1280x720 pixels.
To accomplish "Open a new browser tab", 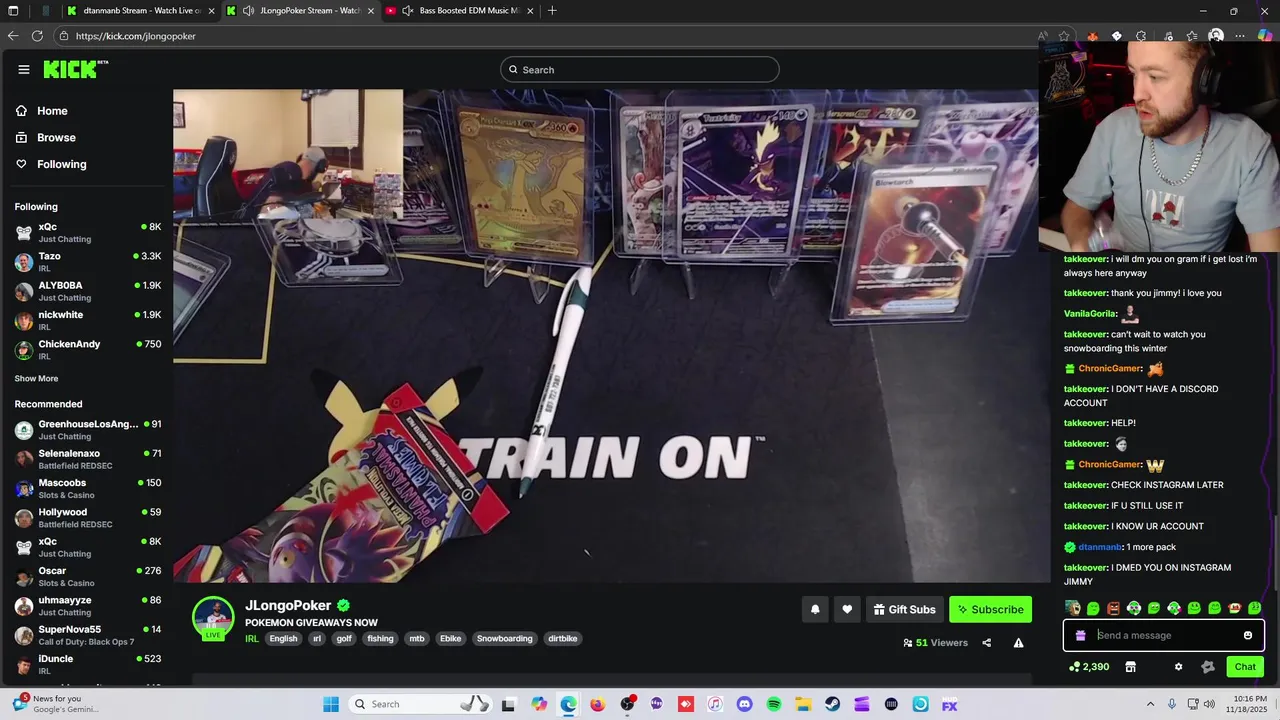I will point(552,11).
